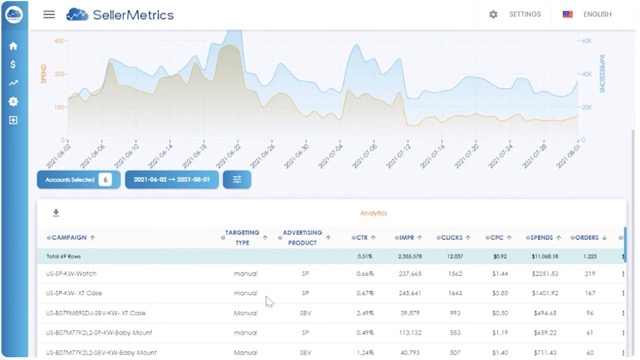Open the date range 2021-06-02 to 2021-08-01
The width and height of the screenshot is (640, 360).
(x=172, y=180)
